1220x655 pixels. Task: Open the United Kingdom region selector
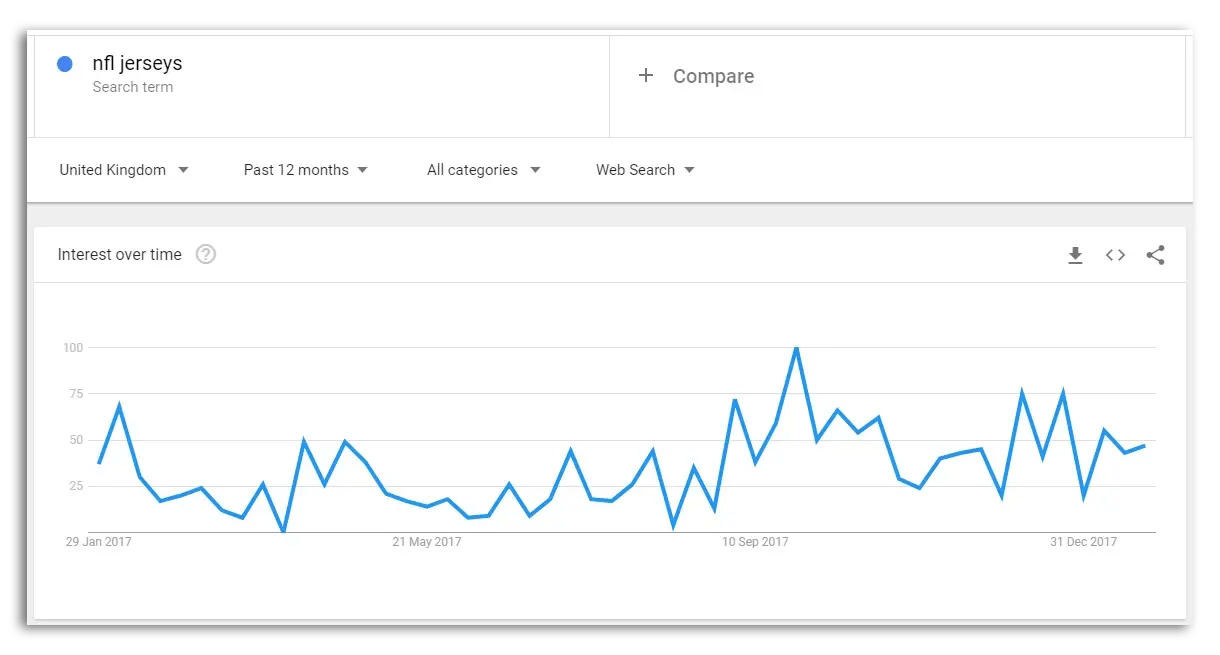pyautogui.click(x=112, y=170)
